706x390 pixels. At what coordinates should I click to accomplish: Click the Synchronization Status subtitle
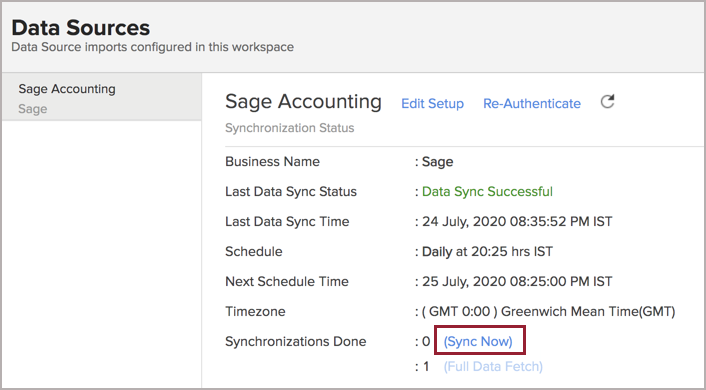(x=290, y=128)
